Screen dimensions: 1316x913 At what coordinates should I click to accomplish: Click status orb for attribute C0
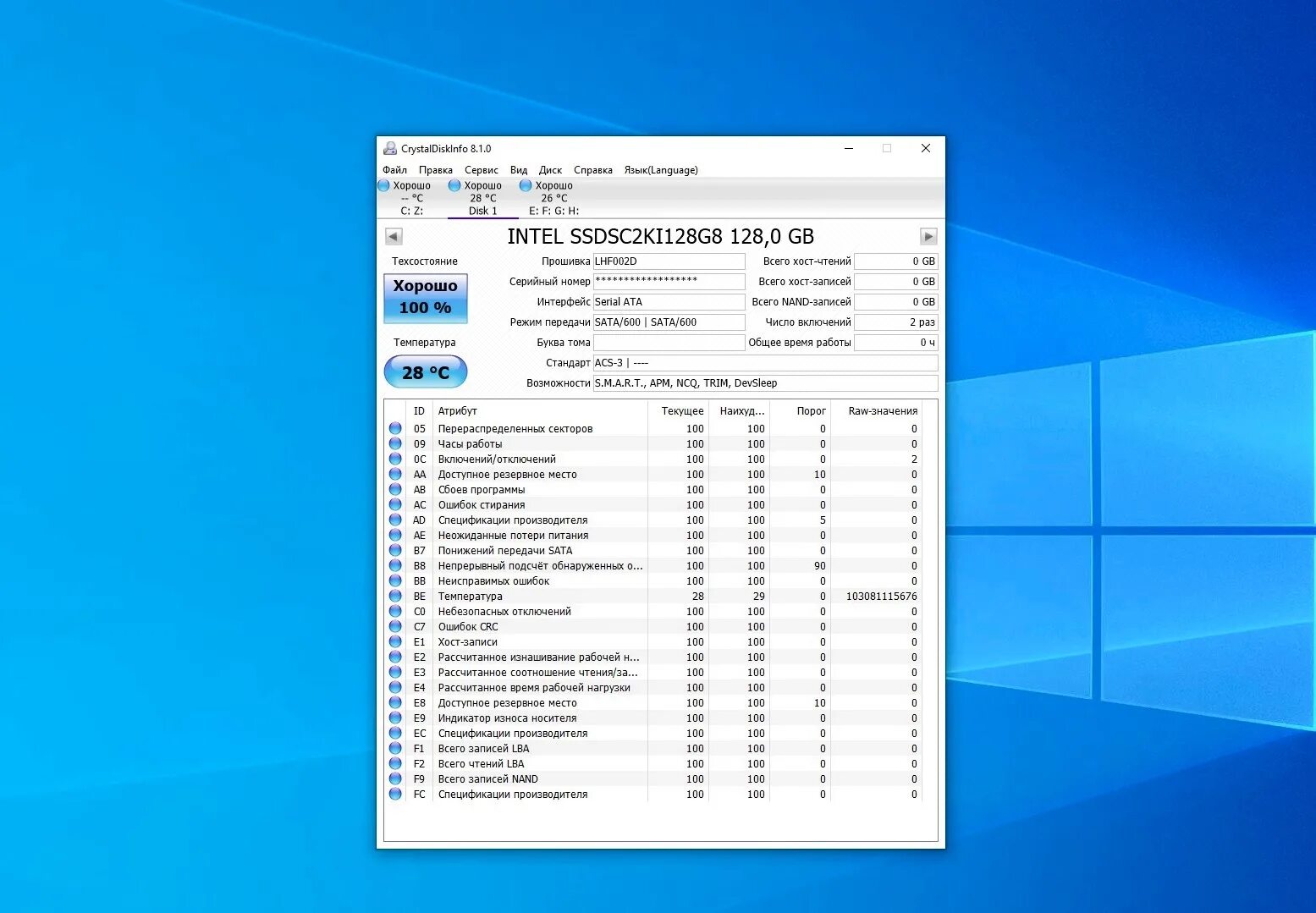tap(395, 611)
